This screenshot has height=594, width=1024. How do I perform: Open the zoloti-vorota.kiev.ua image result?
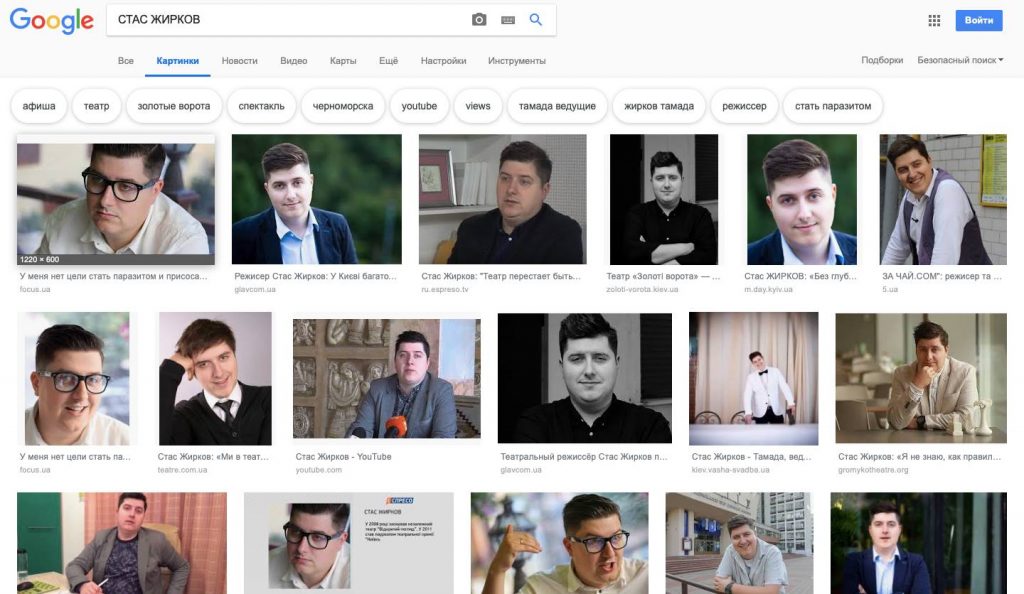point(664,199)
